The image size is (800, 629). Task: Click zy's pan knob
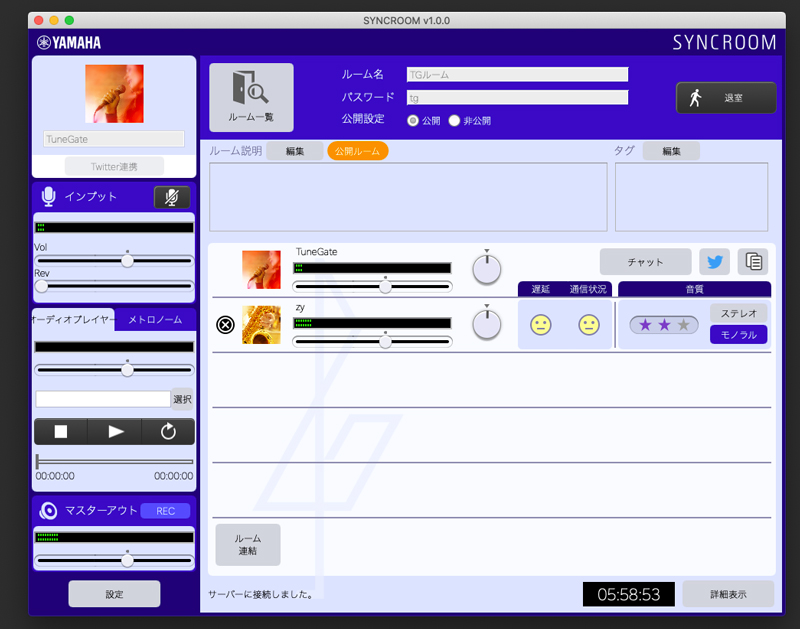click(487, 324)
